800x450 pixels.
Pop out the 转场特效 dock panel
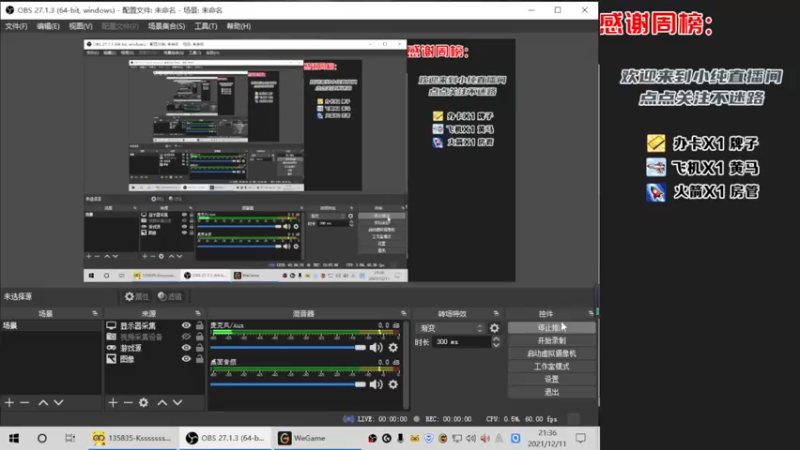pyautogui.click(x=496, y=313)
